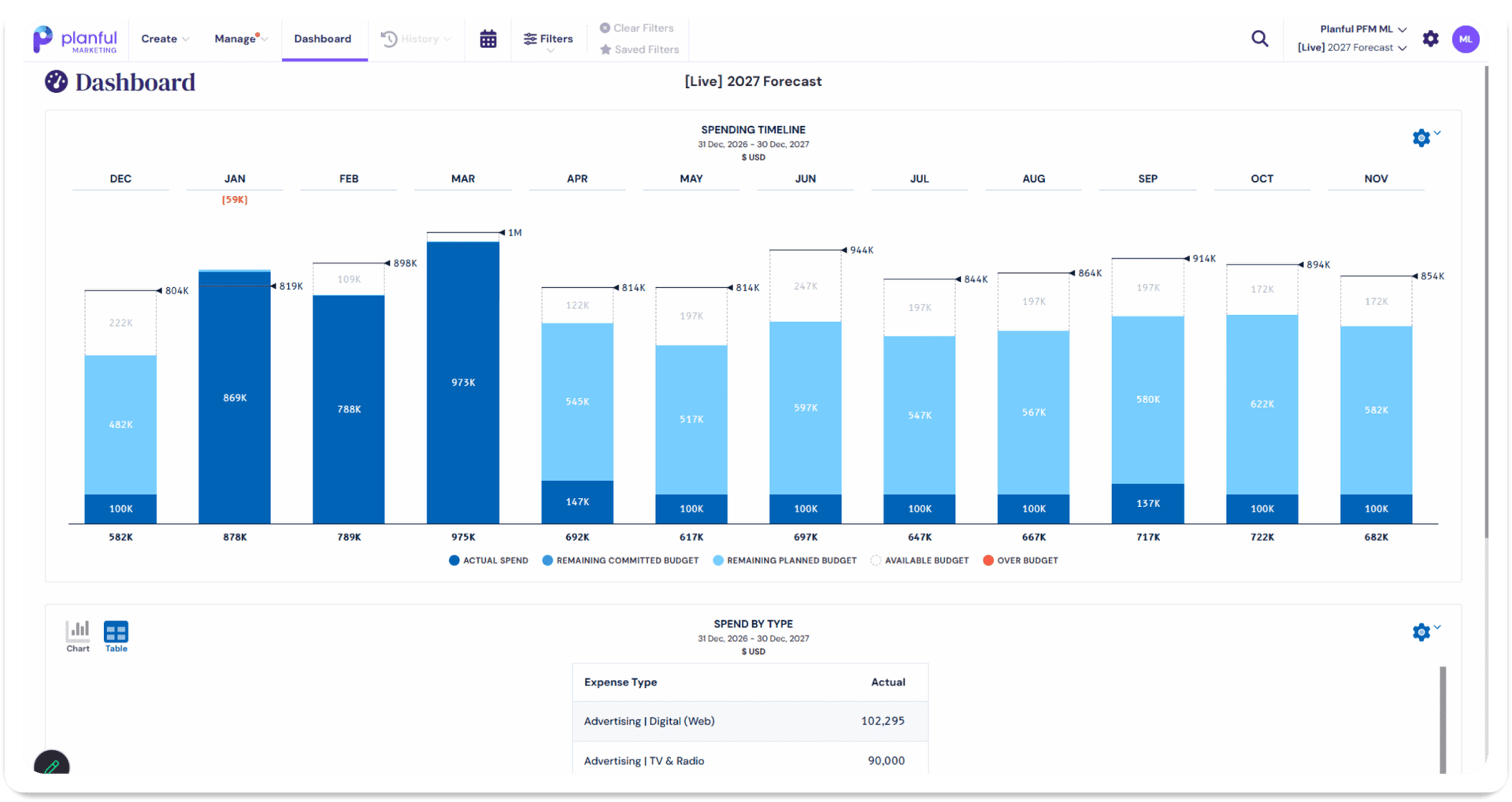The width and height of the screenshot is (1512, 802).
Task: Click the Clear Filters icon
Action: coord(605,28)
